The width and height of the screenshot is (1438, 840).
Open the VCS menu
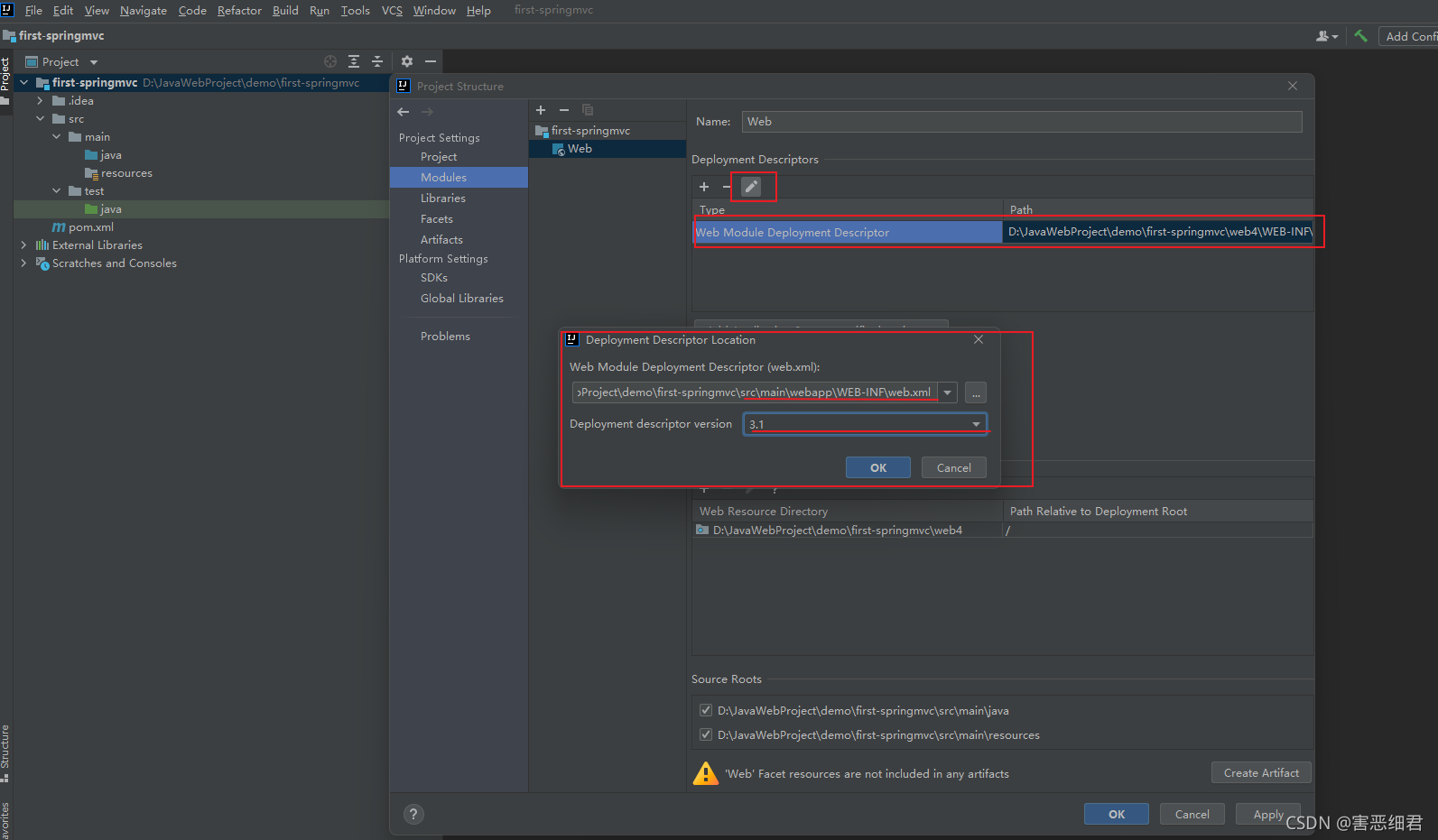click(392, 11)
